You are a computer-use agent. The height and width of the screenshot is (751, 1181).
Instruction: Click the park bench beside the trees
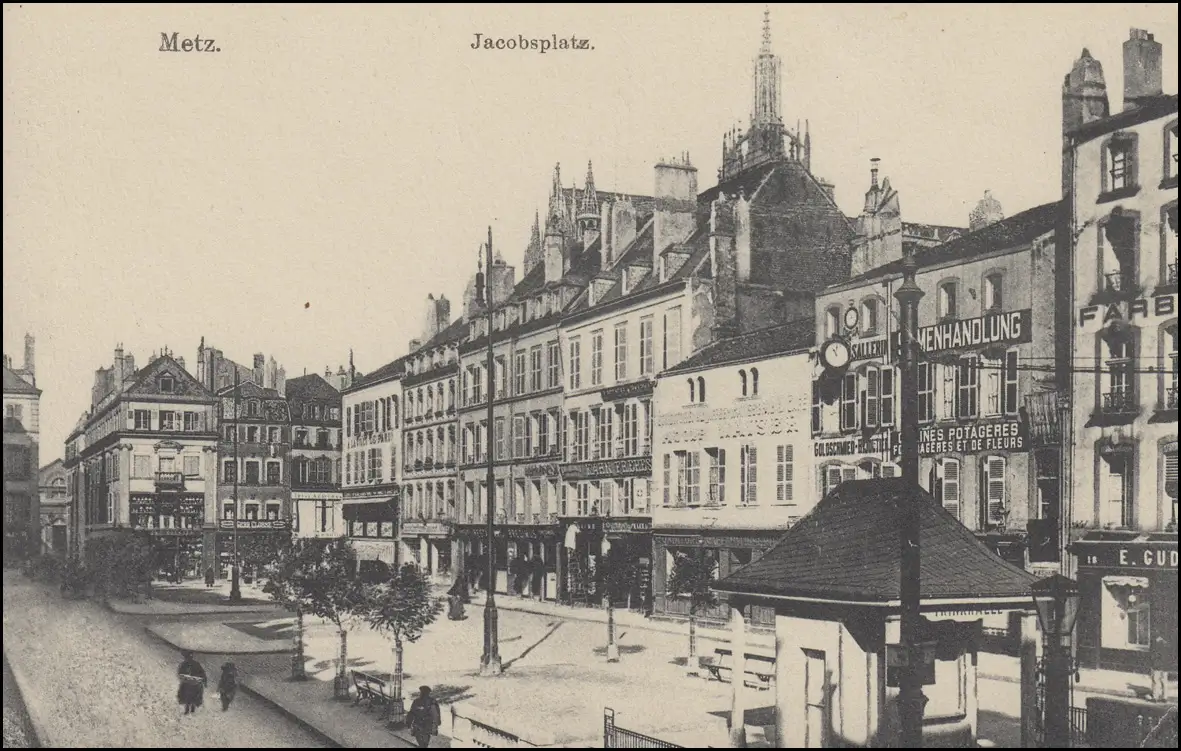click(x=369, y=688)
